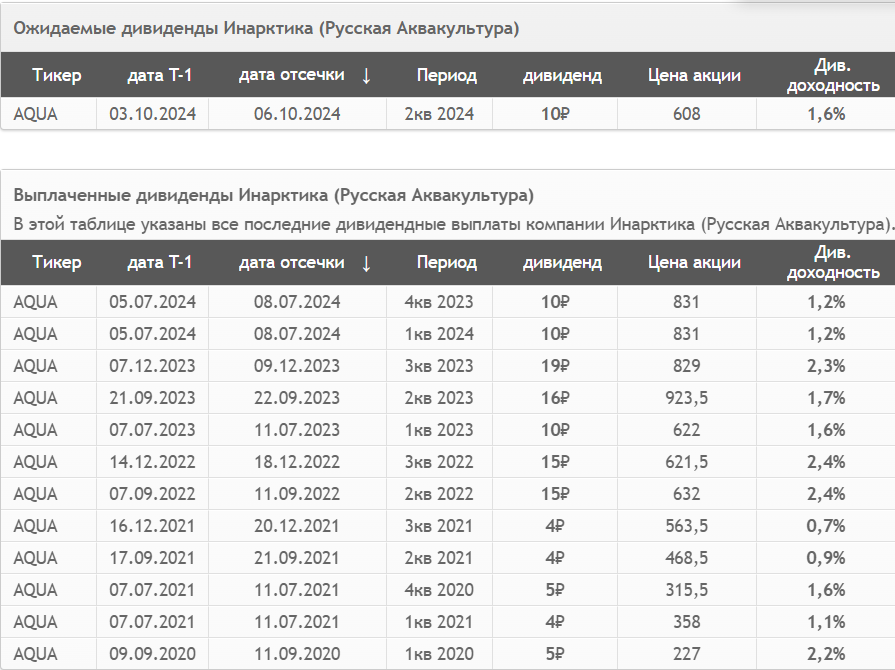
Task: Click 'дивиденд' header in the expected table
Action: (x=562, y=75)
